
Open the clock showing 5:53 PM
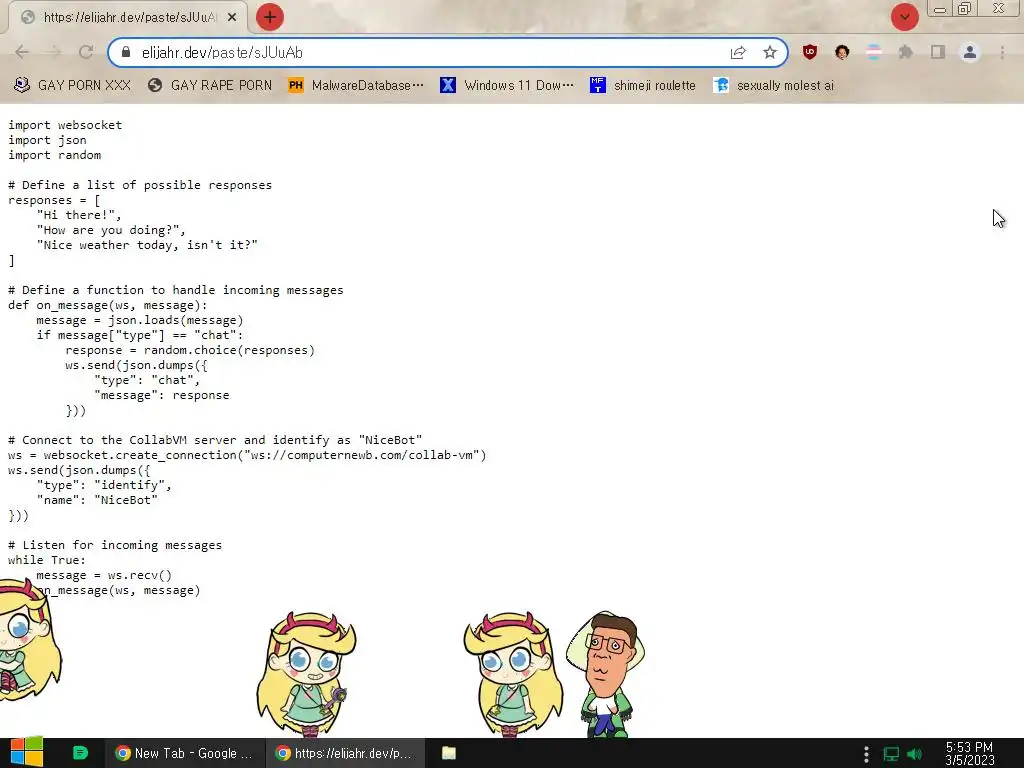coord(969,753)
